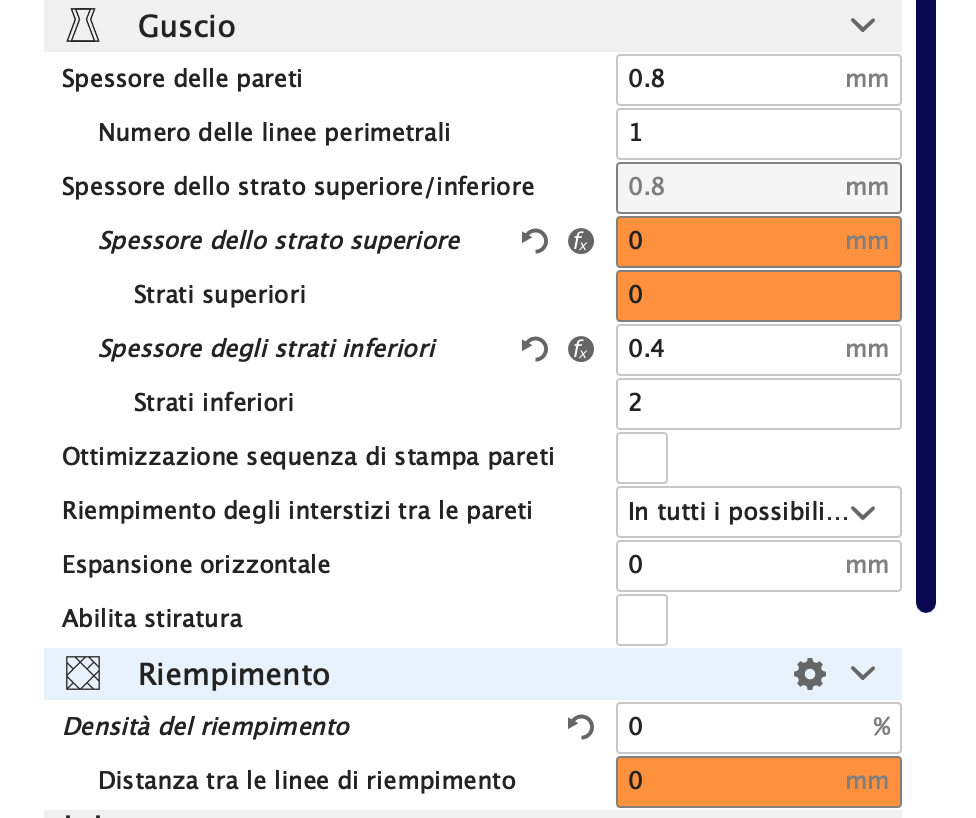Open Riempimento degli interstizi tra le pareti dropdown

click(759, 512)
